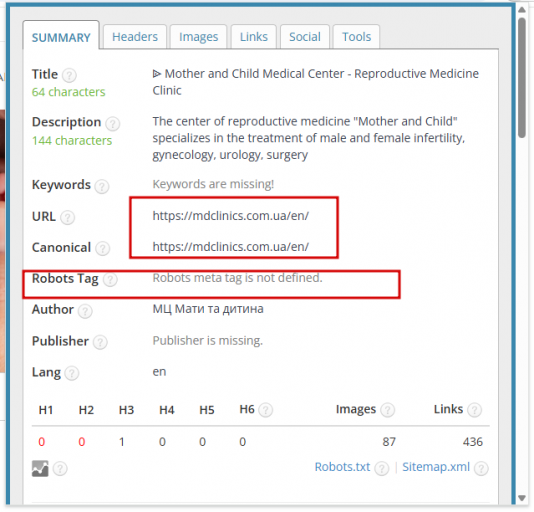The image size is (534, 512).
Task: Click the help icon after Sitemap.xml
Action: tap(482, 469)
